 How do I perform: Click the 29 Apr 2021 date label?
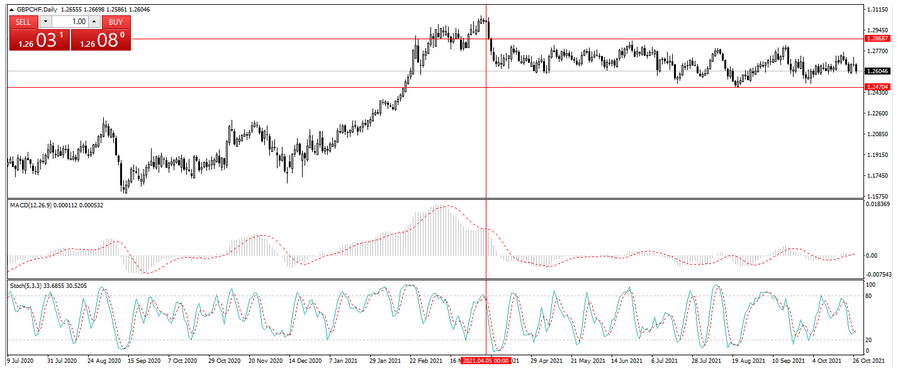[547, 360]
